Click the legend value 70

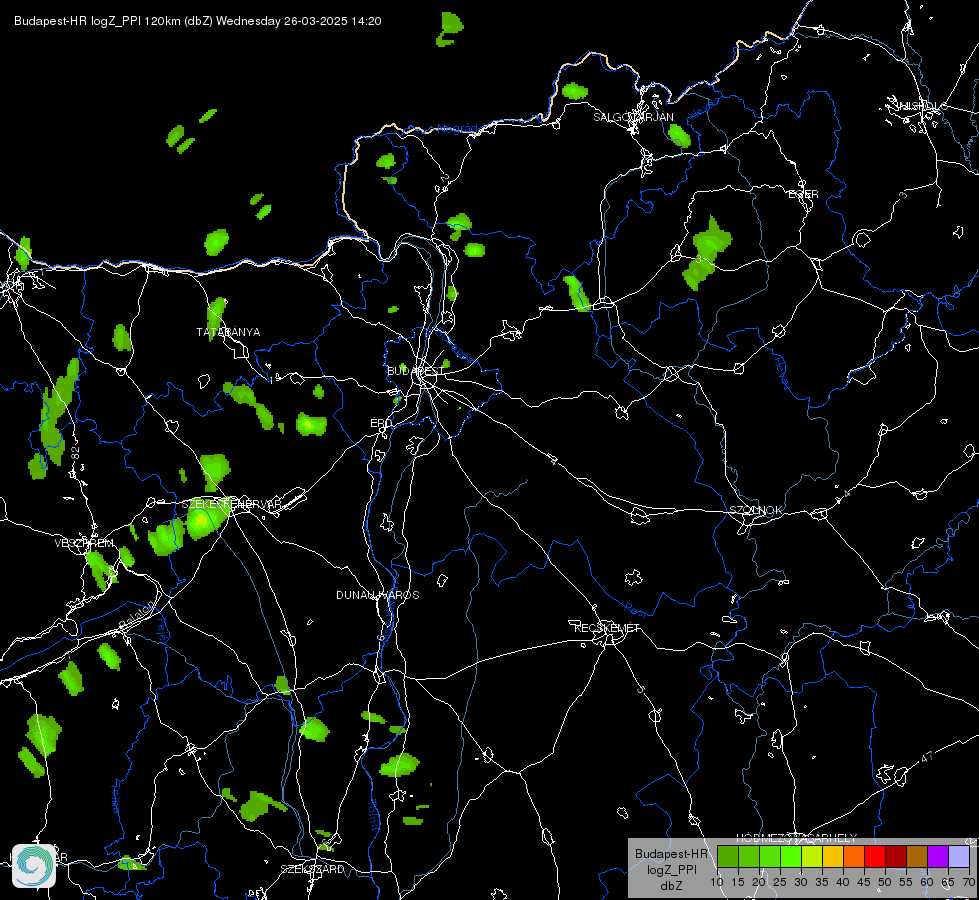968,882
